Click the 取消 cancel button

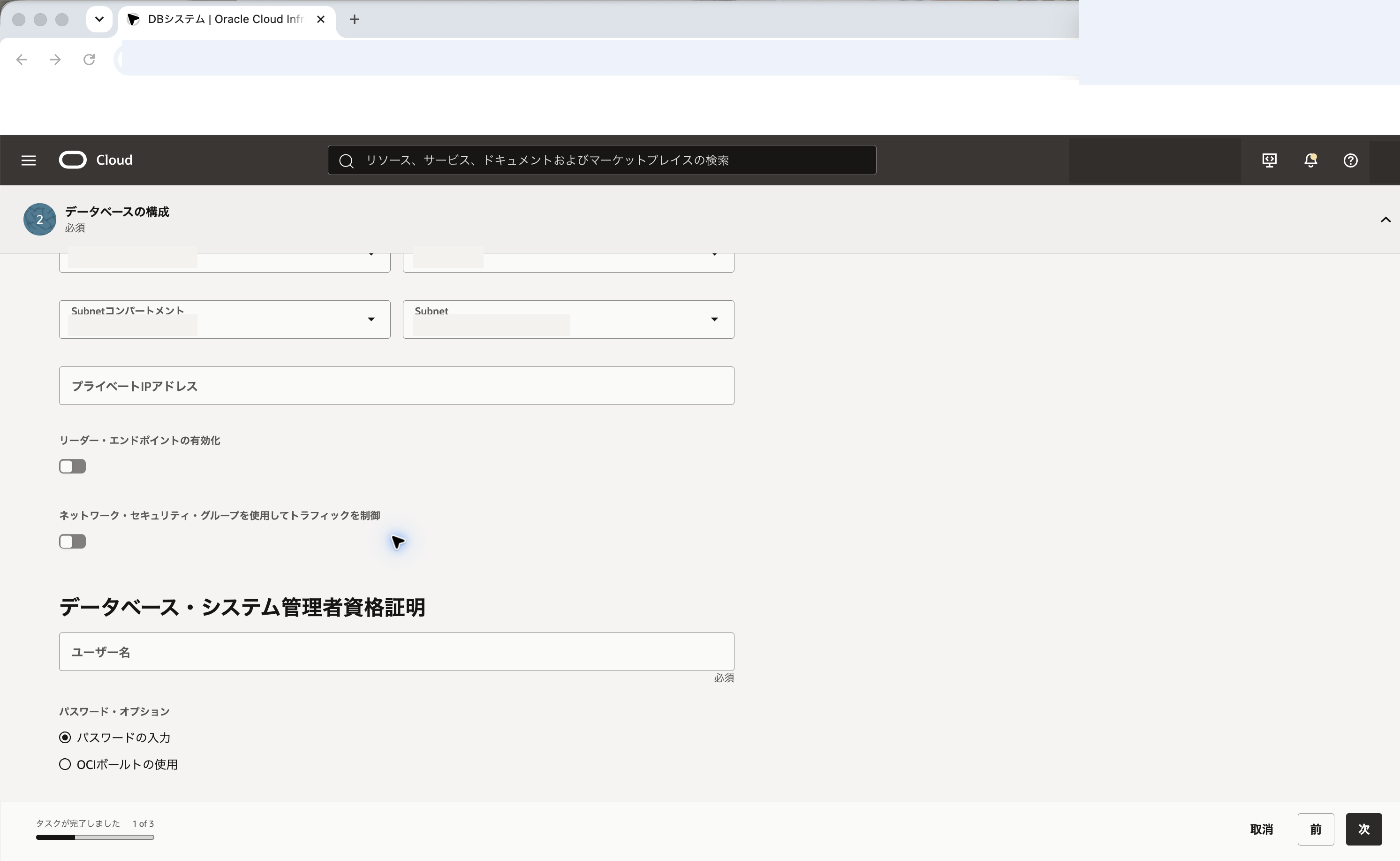pos(1261,829)
